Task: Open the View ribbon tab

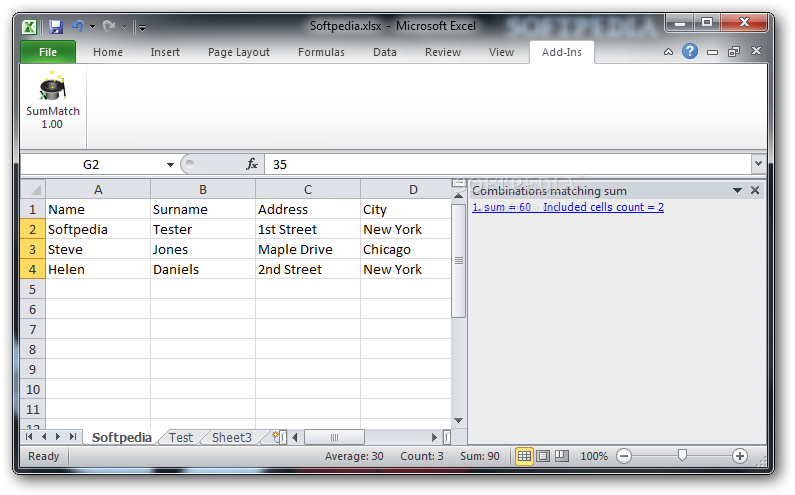Action: tap(501, 52)
